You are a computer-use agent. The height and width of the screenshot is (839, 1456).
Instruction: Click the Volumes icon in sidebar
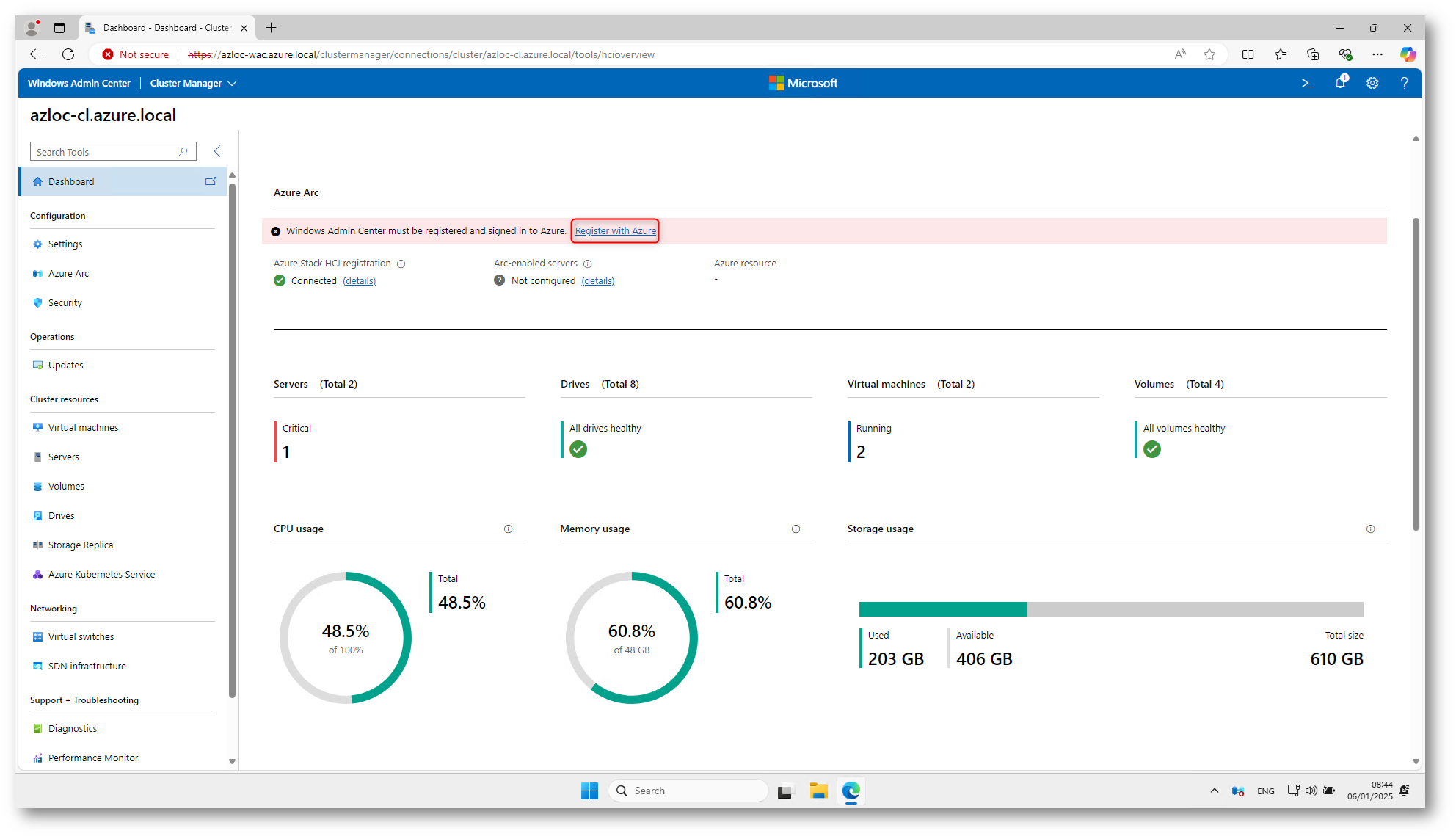38,486
